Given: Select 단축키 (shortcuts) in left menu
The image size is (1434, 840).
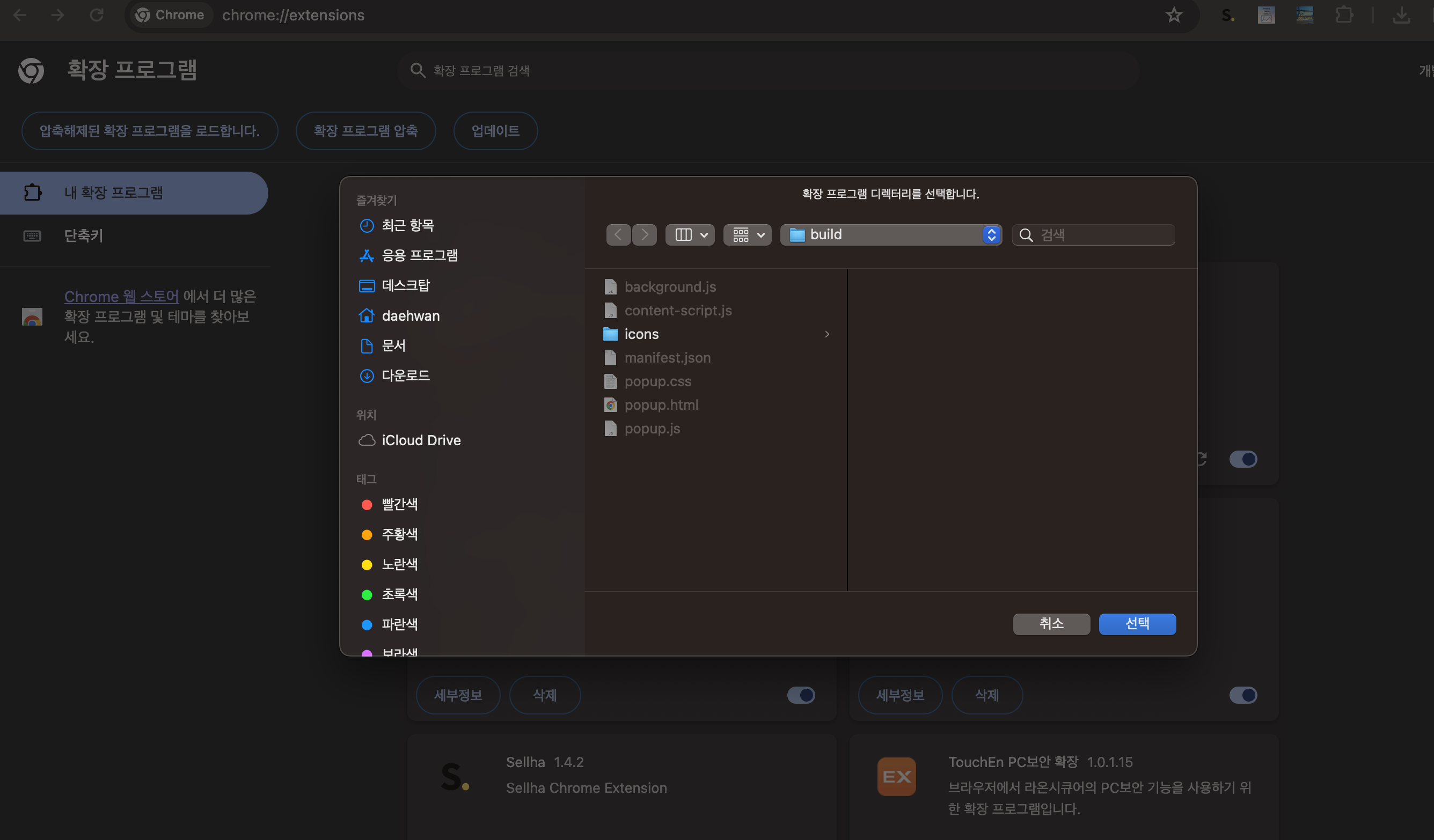Looking at the screenshot, I should tap(83, 235).
